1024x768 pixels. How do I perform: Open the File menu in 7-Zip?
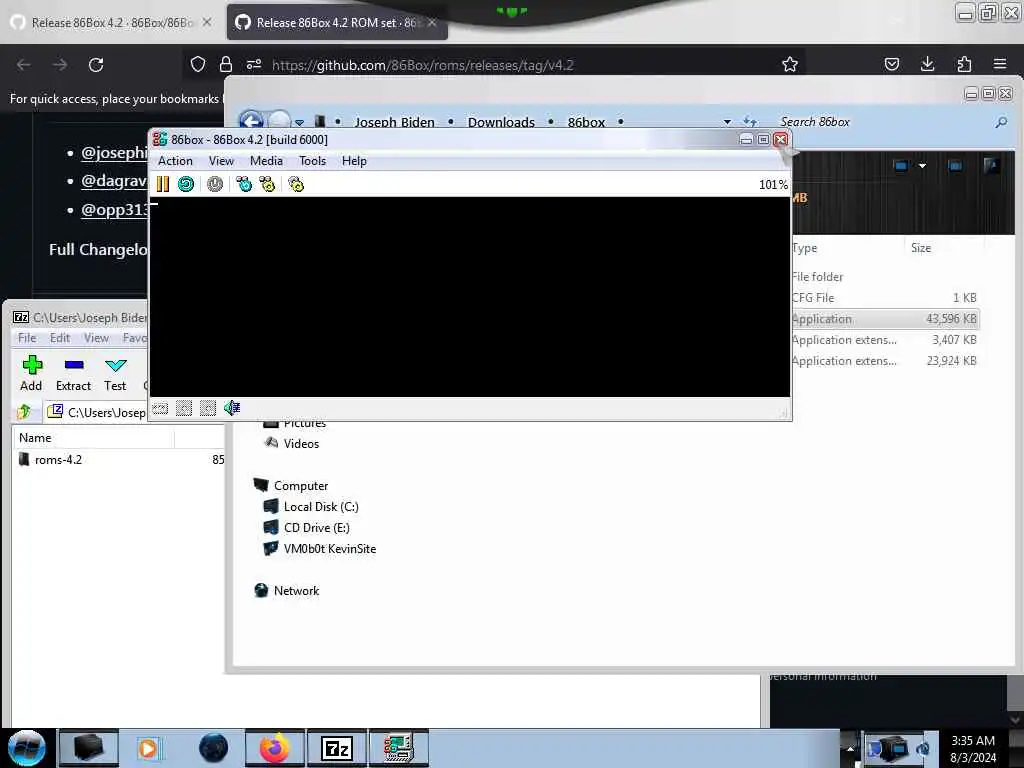(x=27, y=338)
